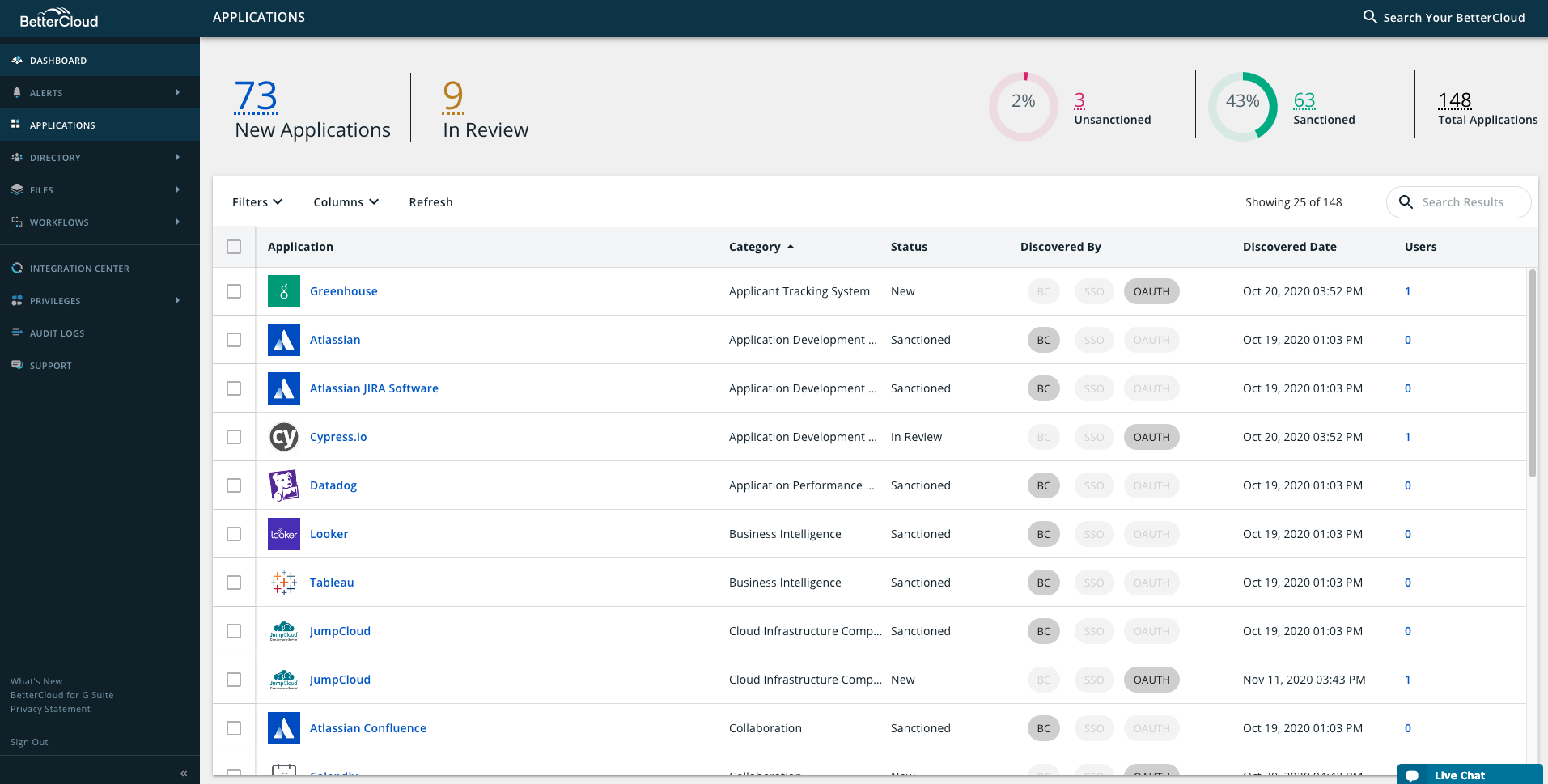Collapse the sidebar with double-chevron icon
Viewport: 1548px width, 784px height.
click(184, 773)
